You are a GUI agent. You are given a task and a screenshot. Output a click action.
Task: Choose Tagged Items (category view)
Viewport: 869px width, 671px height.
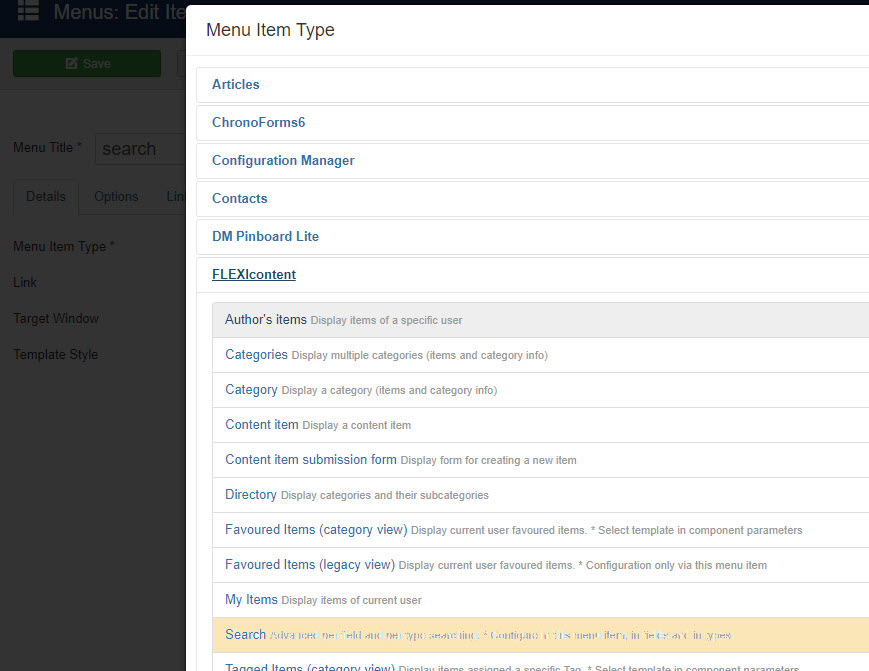pyautogui.click(x=310, y=667)
